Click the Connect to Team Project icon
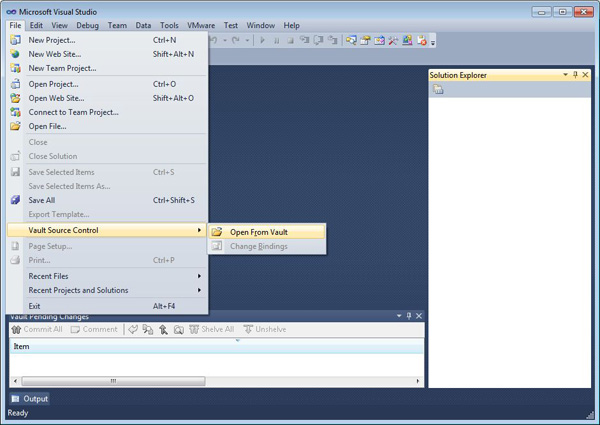 16,112
